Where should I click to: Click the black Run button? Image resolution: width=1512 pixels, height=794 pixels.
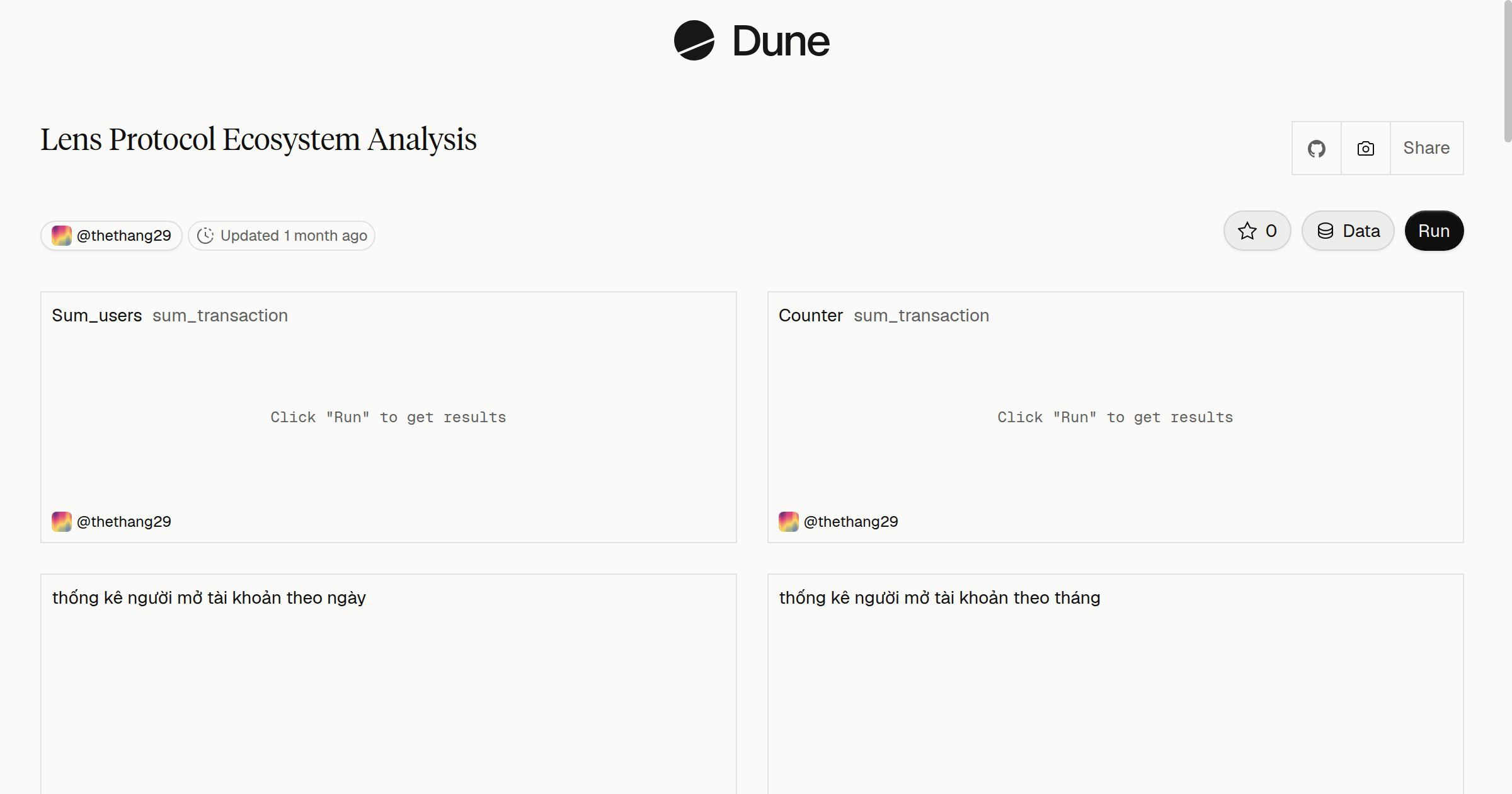(x=1434, y=231)
